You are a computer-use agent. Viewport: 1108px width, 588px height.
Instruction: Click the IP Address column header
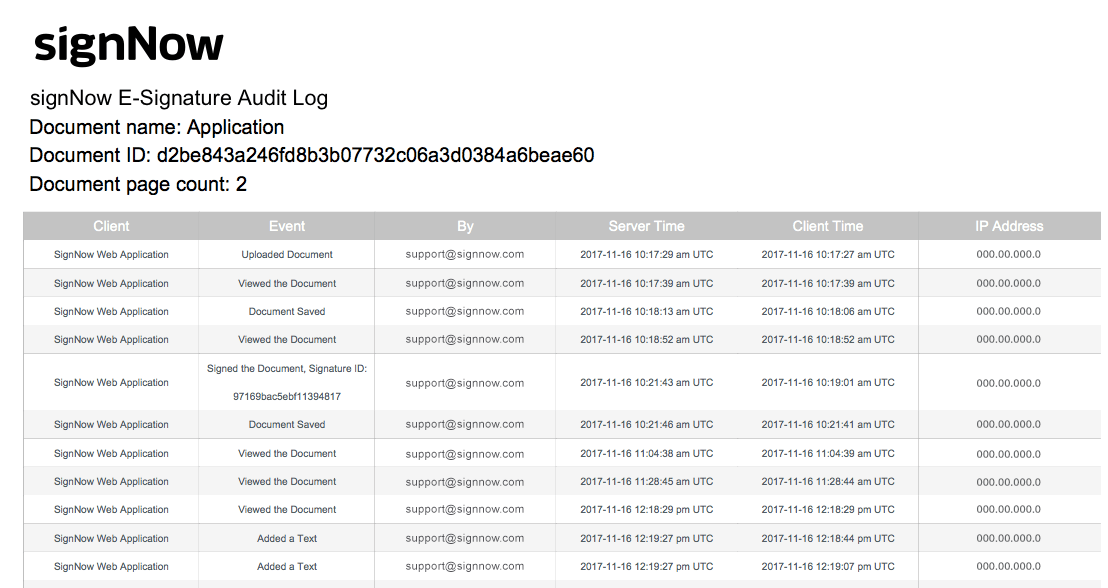1009,226
